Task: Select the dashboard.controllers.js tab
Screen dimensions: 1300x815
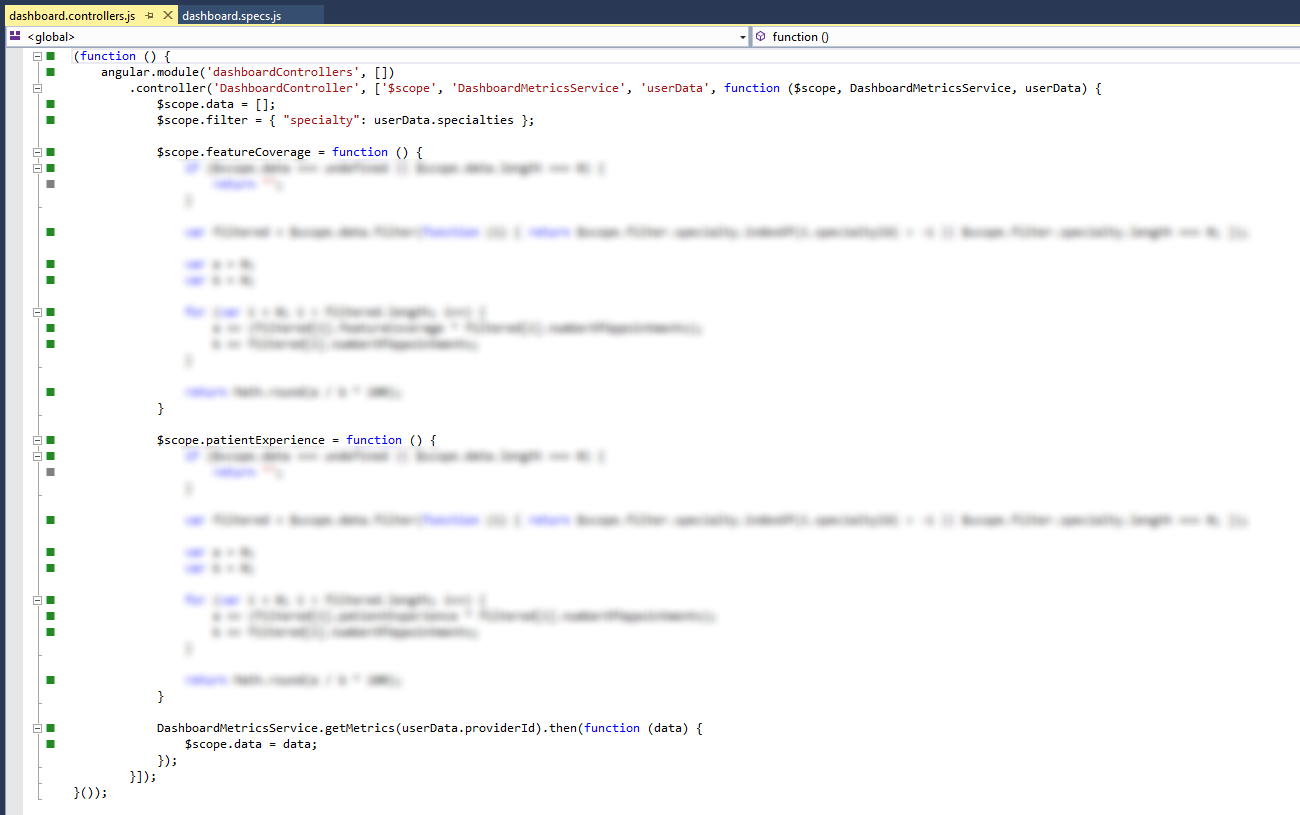Action: (x=71, y=16)
